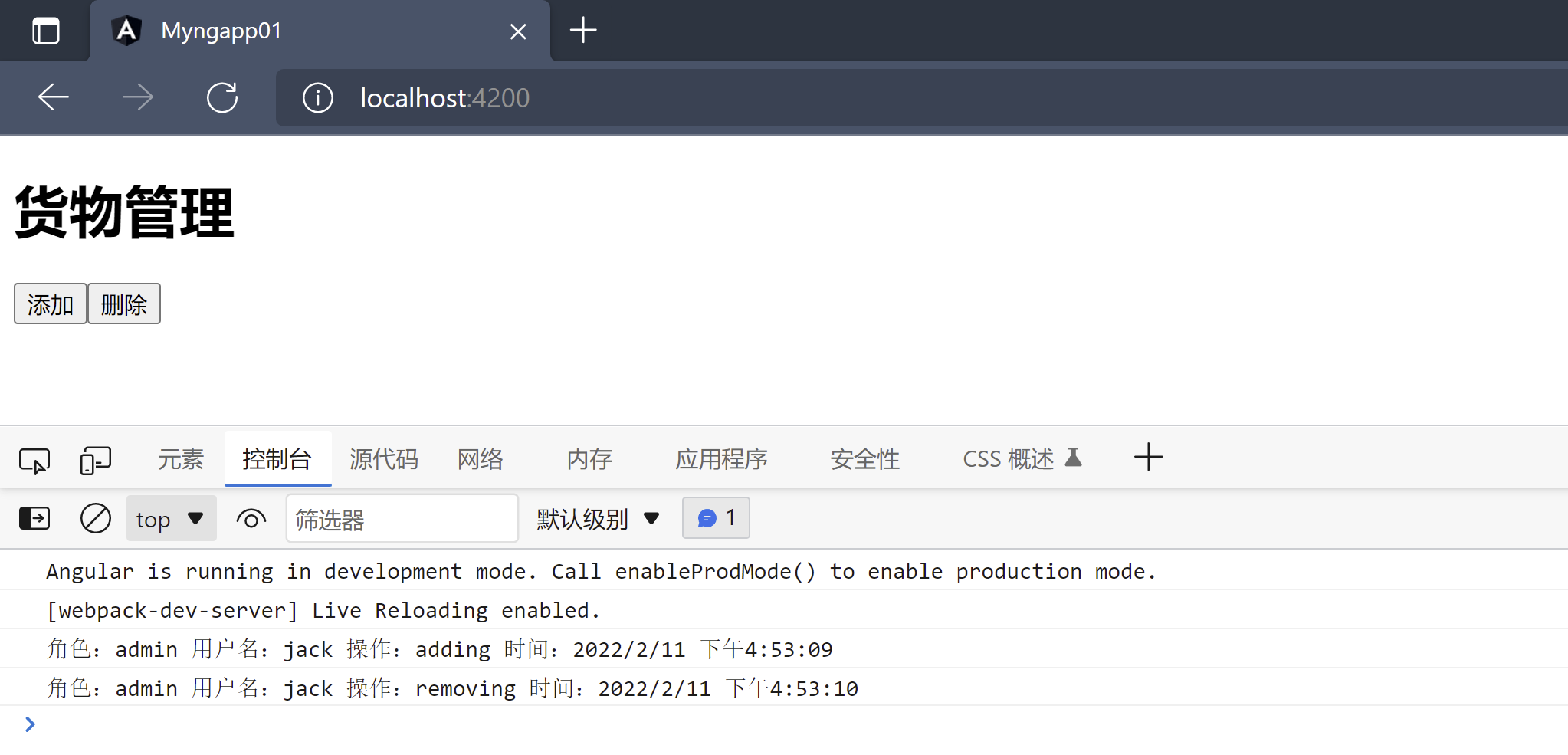Screen dimensions: 1568x755
Task: Close the Myngapp01 tab
Action: click(518, 31)
